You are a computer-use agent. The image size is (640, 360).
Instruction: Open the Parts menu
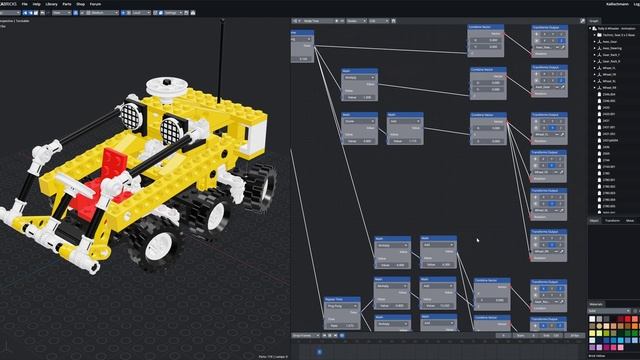coord(67,4)
